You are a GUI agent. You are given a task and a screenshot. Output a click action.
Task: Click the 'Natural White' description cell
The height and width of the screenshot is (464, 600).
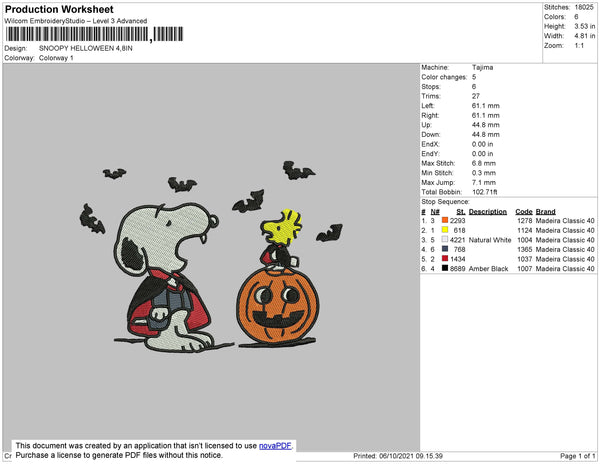(x=490, y=240)
